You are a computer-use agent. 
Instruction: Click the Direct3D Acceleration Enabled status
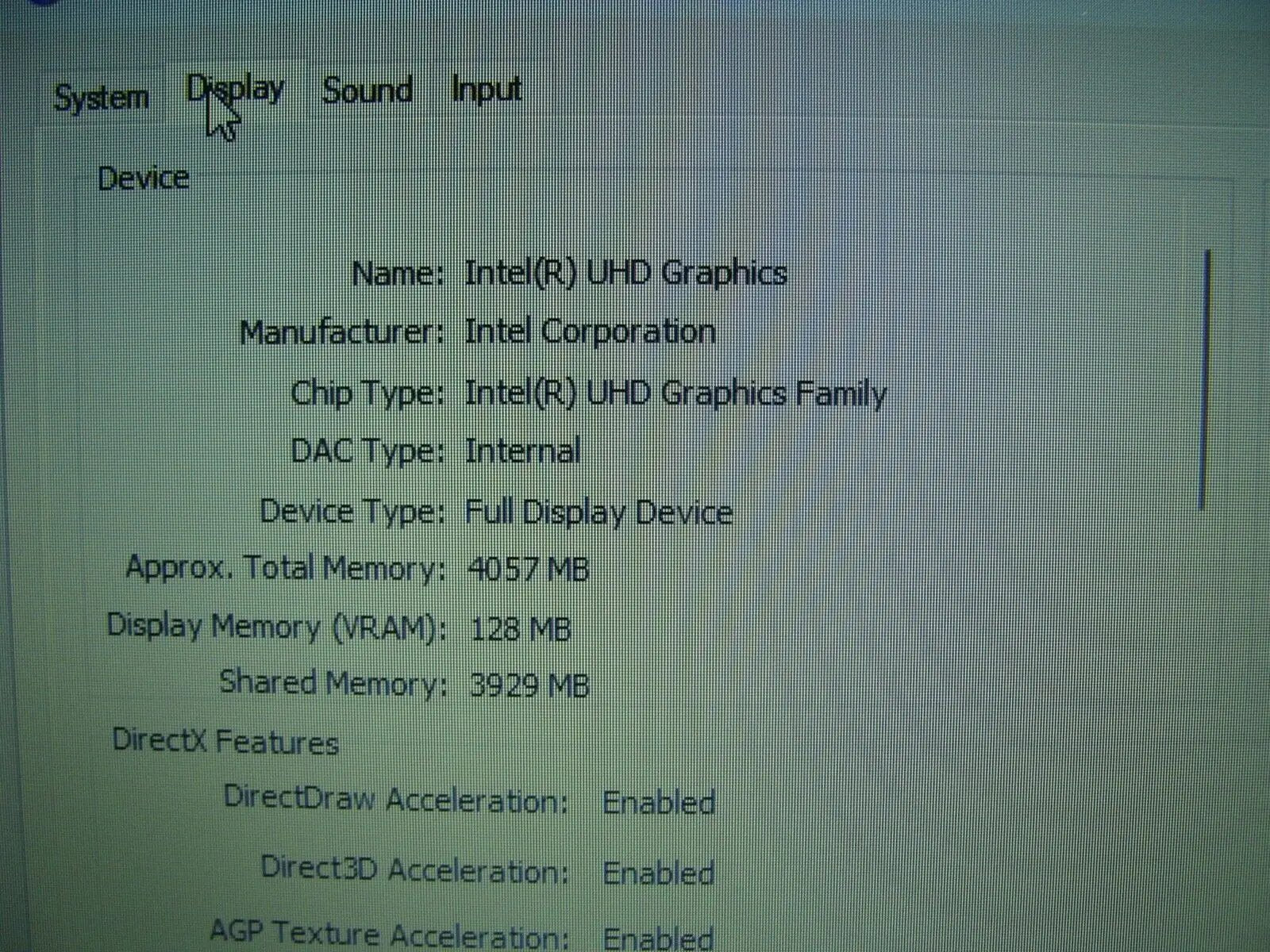[659, 873]
